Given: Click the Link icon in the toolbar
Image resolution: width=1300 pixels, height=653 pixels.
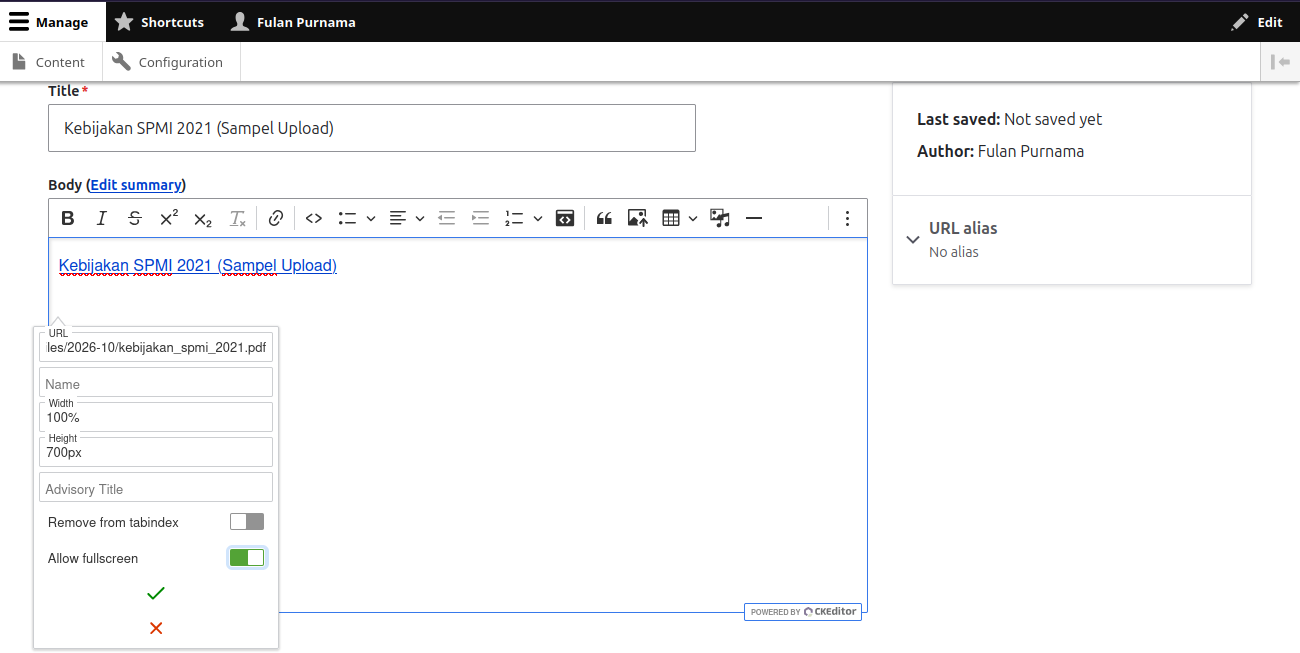Looking at the screenshot, I should (x=276, y=218).
